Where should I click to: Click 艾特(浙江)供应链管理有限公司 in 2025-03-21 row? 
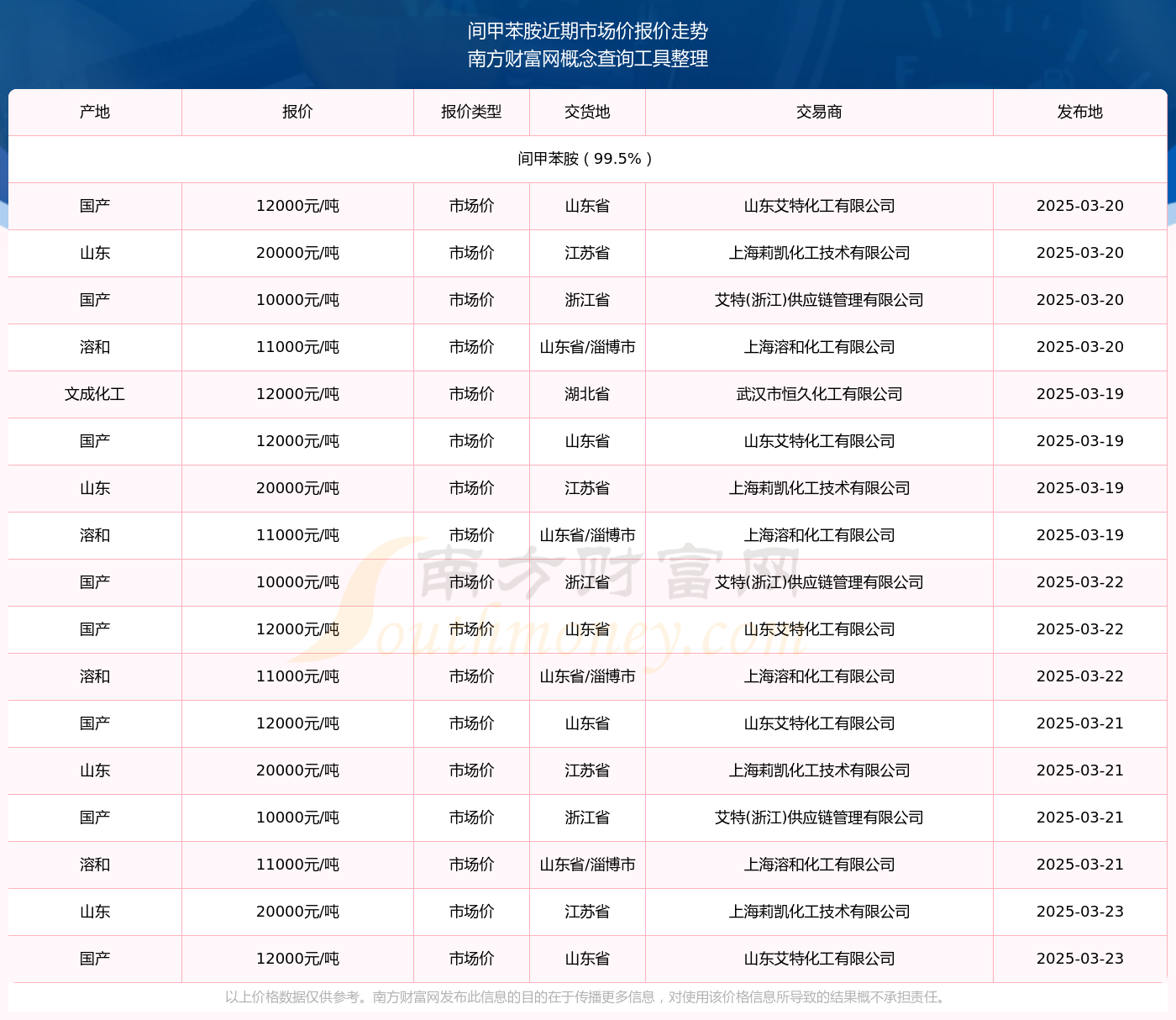coord(819,818)
